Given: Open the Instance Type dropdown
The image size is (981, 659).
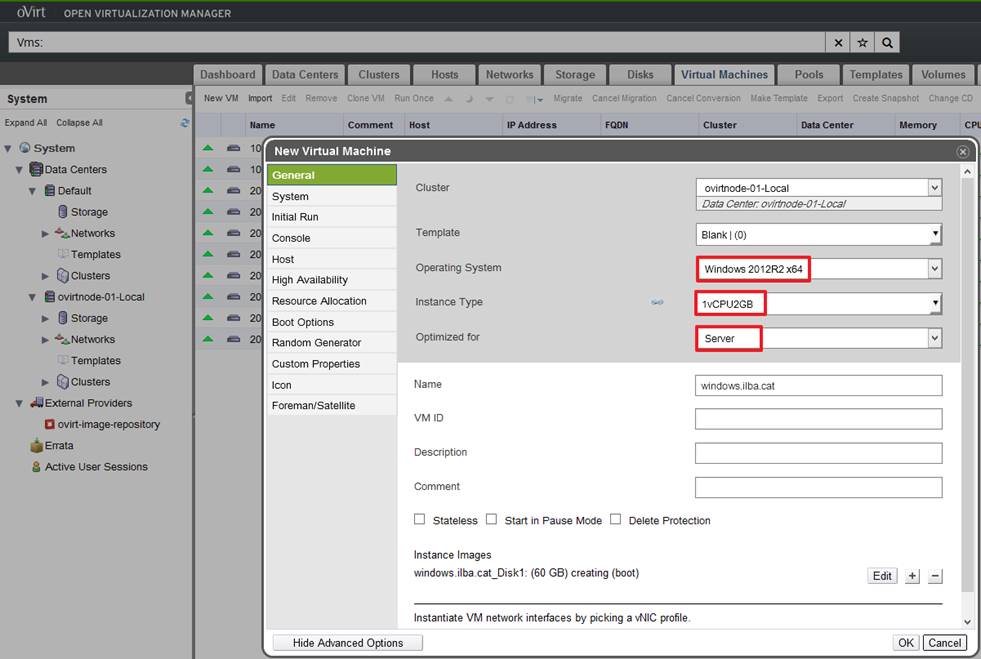Looking at the screenshot, I should pyautogui.click(x=935, y=304).
